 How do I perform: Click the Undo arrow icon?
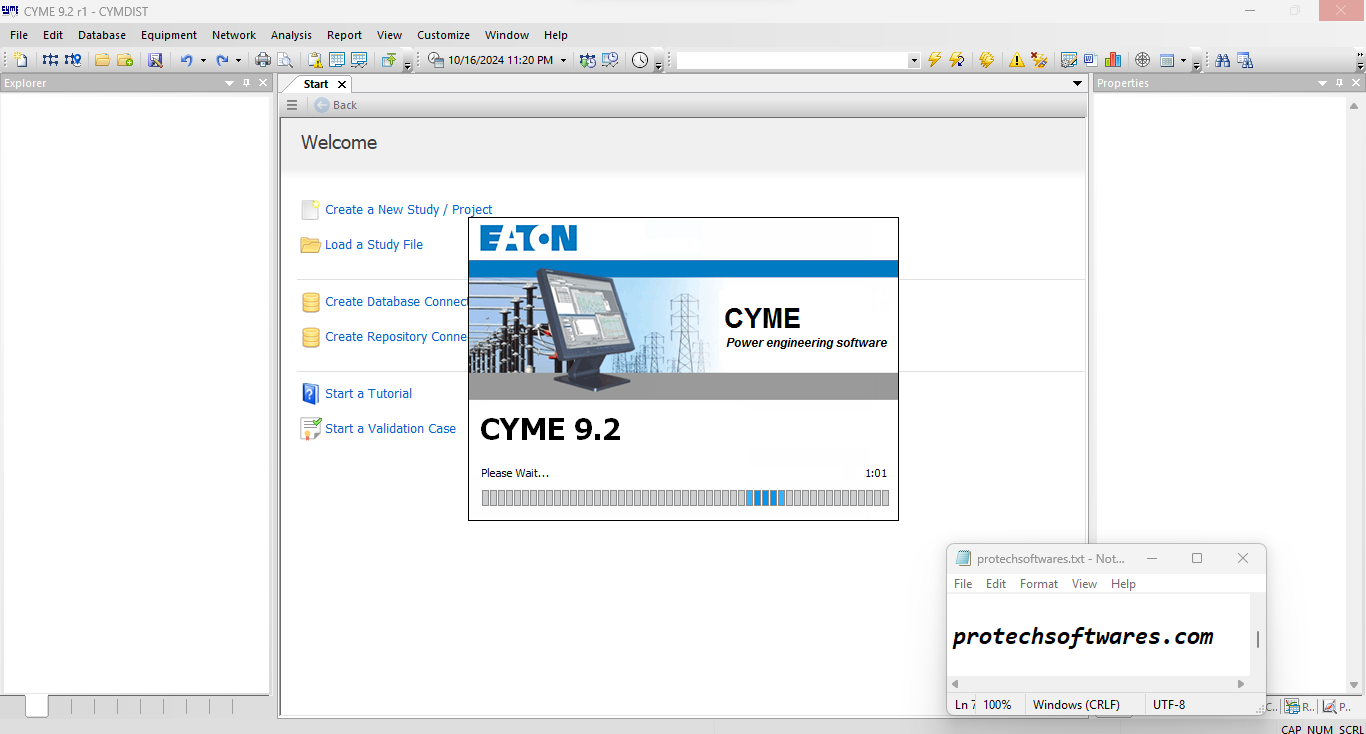(x=186, y=60)
